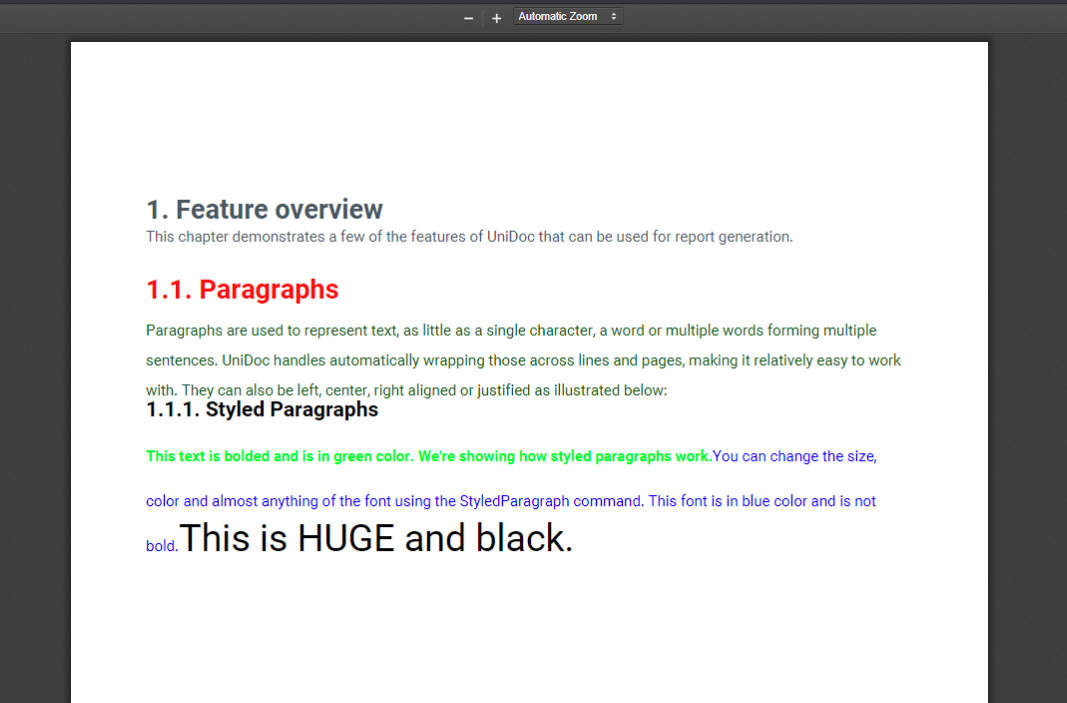Click the subheading '1.1.1. Styled Paragraphs'
1067x703 pixels.
(x=262, y=409)
